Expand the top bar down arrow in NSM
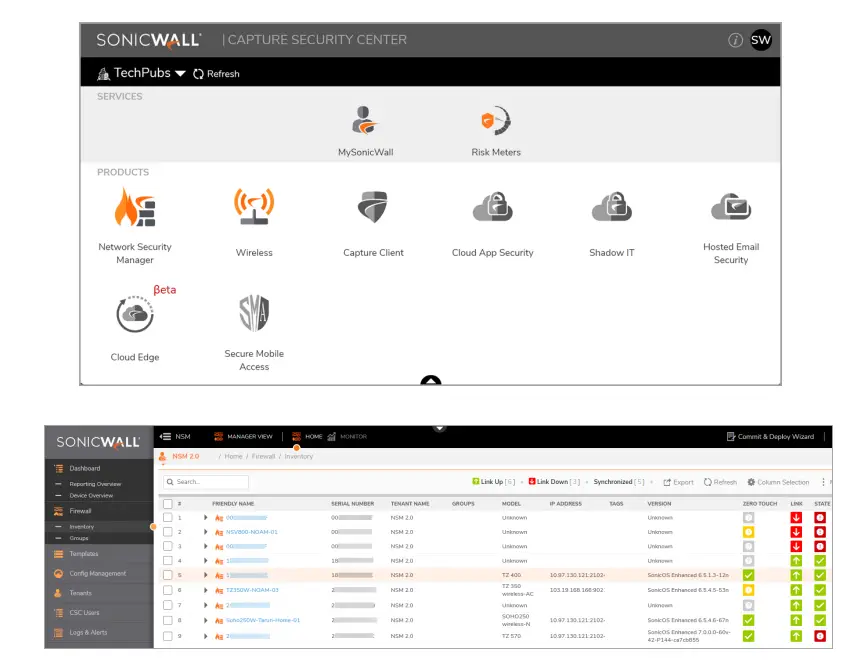 [439, 428]
